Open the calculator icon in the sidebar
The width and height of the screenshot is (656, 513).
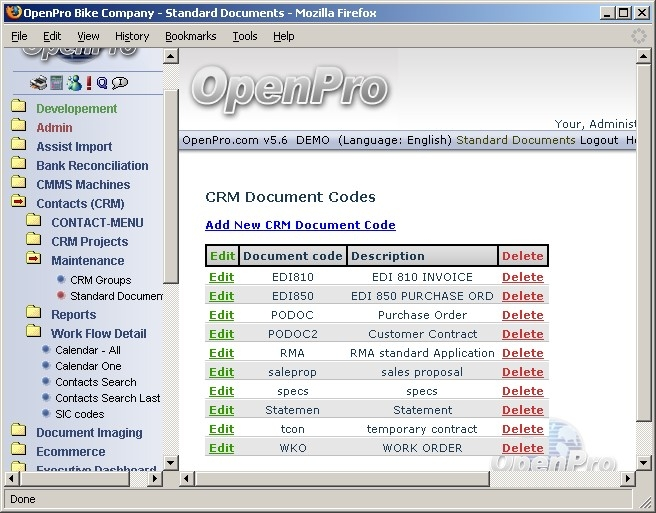[56, 83]
